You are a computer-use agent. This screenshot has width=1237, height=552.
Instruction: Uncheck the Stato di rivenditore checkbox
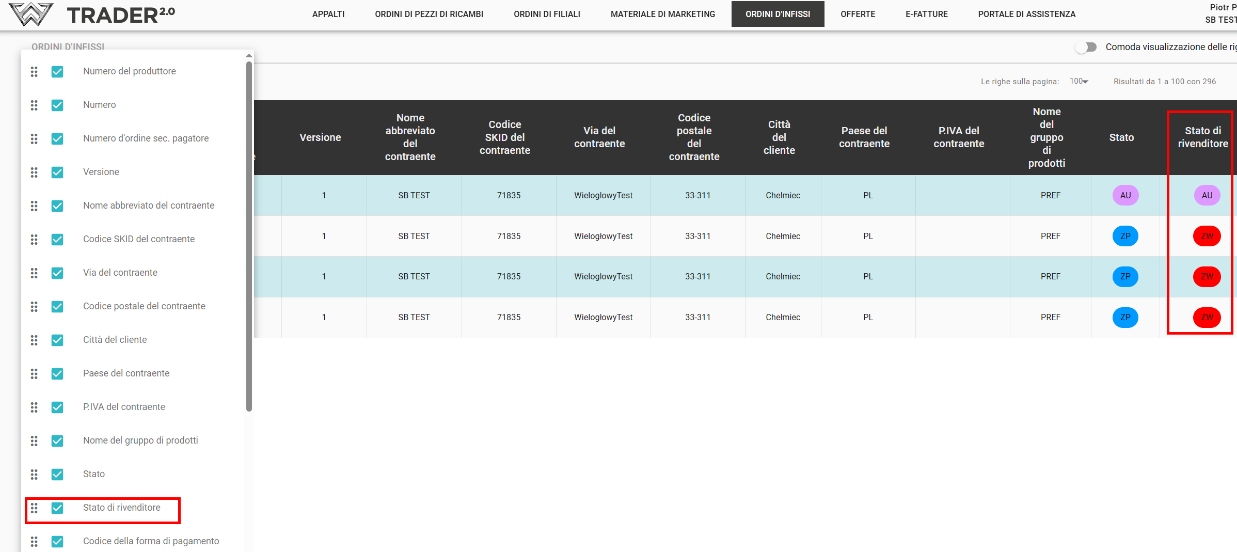(58, 508)
